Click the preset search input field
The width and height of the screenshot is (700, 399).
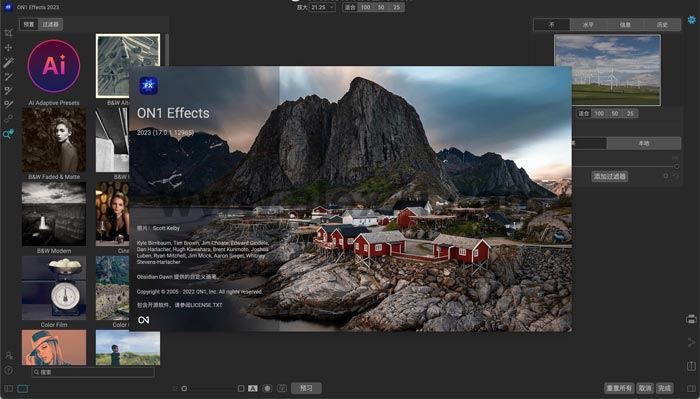coord(93,372)
